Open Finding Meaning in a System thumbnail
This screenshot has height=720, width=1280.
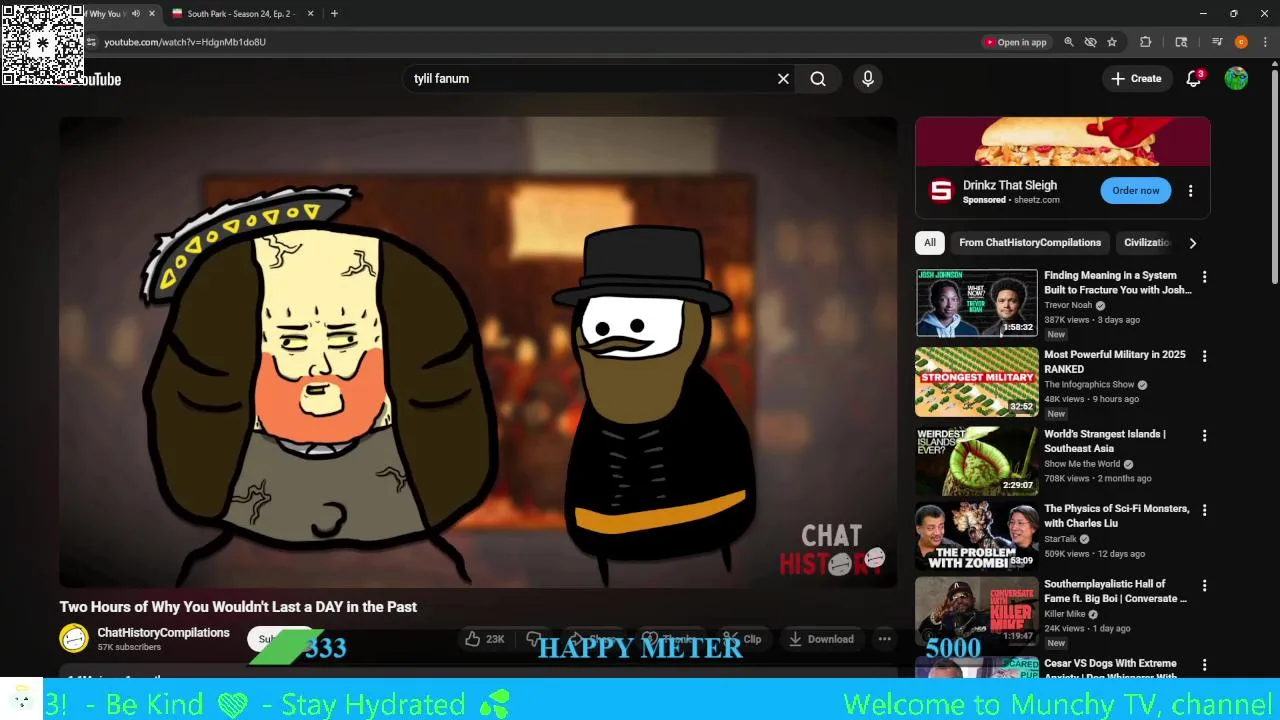coord(976,302)
